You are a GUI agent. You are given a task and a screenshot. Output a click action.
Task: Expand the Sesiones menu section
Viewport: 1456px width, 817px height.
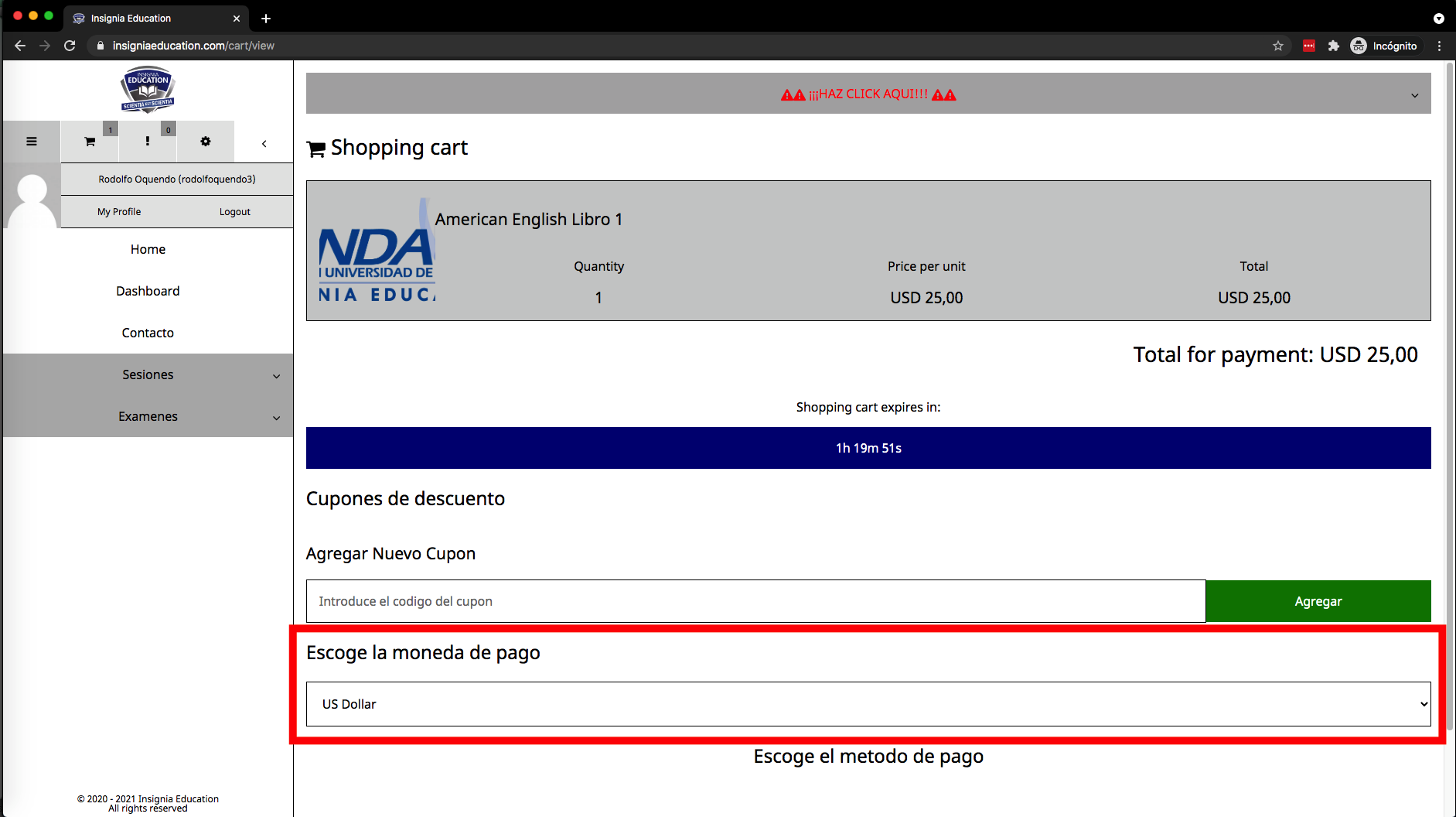(x=148, y=374)
